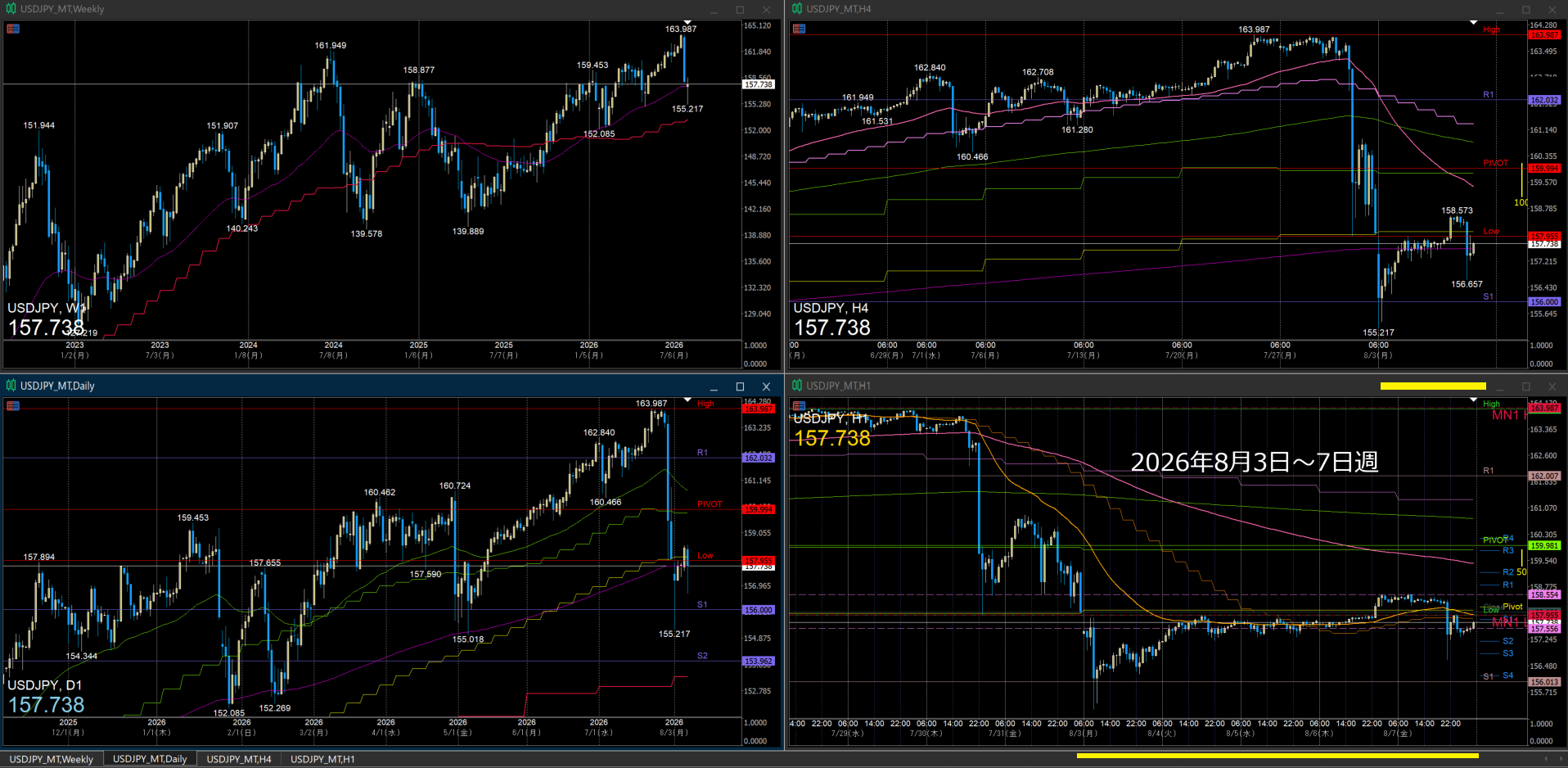Open the one-click trading panel icon on the Weekly chart
Image resolution: width=1568 pixels, height=768 pixels.
click(x=13, y=29)
